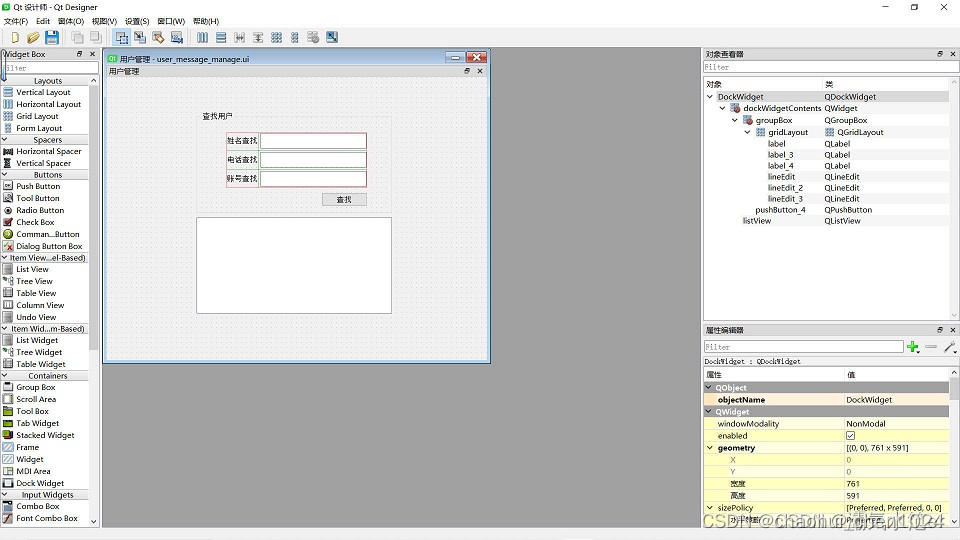
Task: Apply Lay Out Horizontally toolbar icon
Action: tap(203, 37)
